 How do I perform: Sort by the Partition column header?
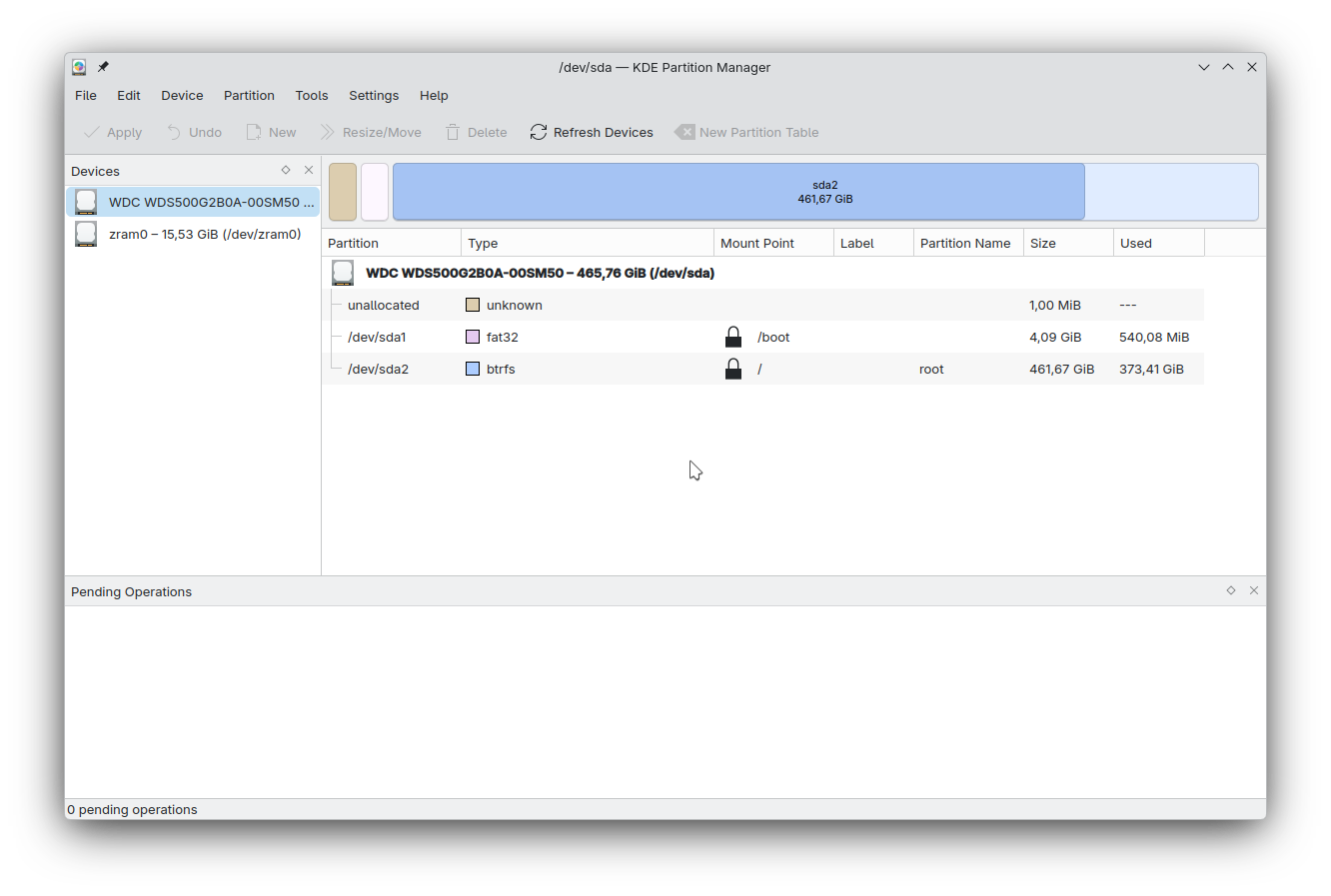click(x=392, y=243)
